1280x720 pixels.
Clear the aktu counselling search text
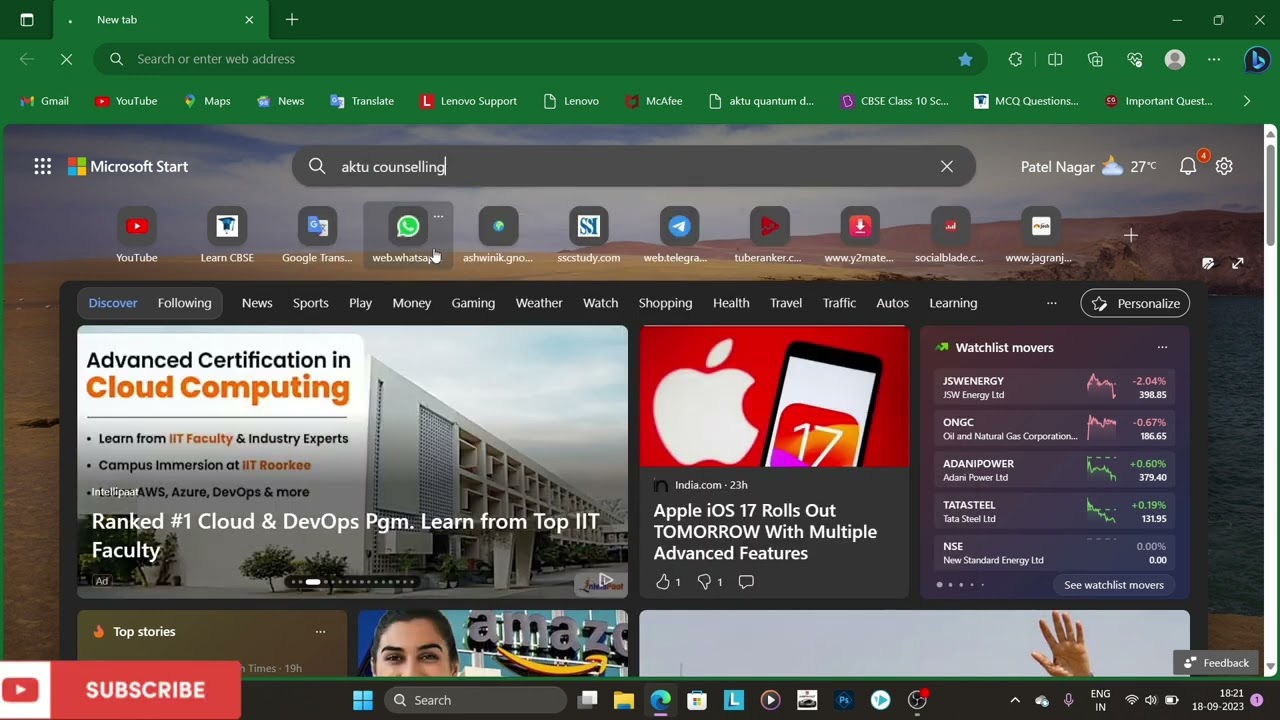[x=947, y=167]
